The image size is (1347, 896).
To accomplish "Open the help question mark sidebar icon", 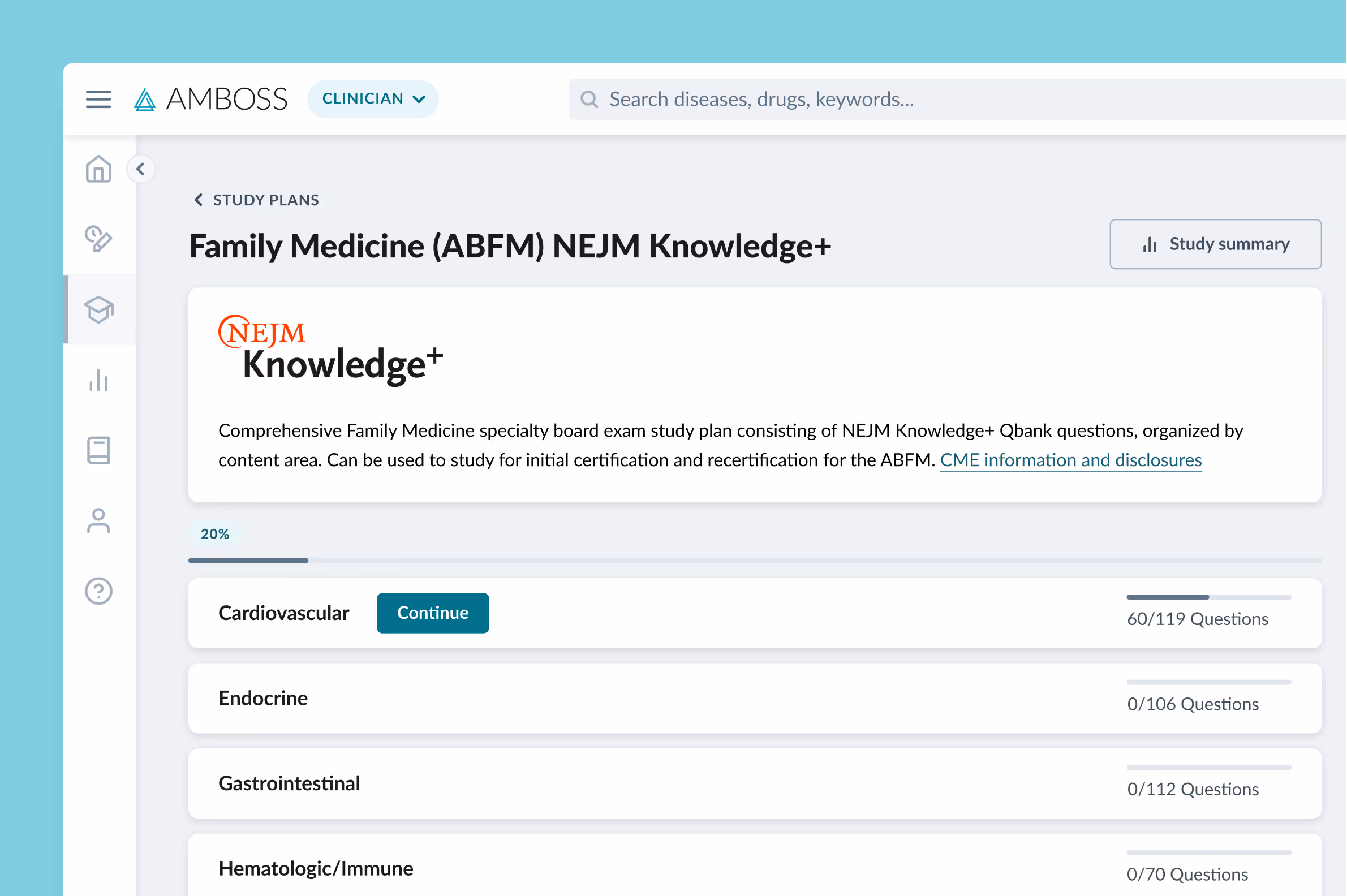I will 98,591.
